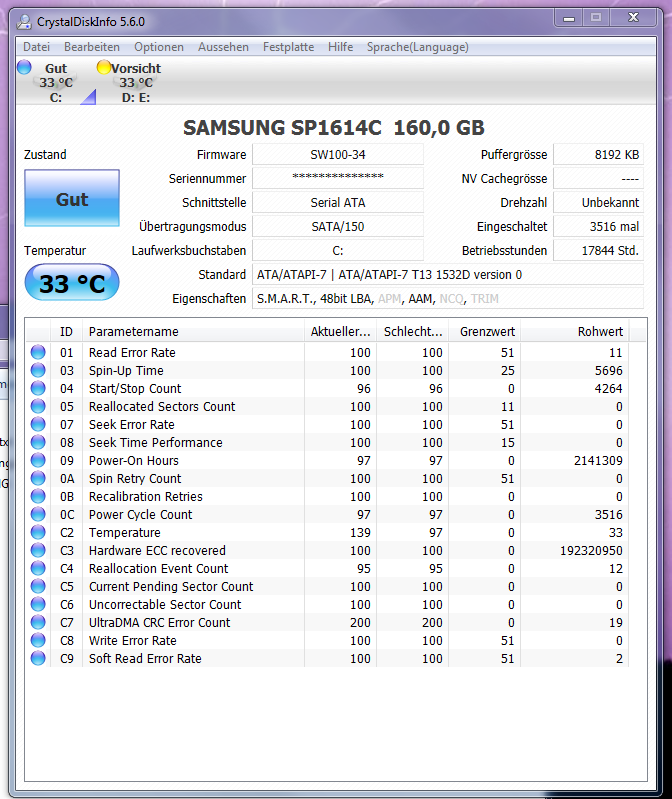Click the status icon for Soft Read Error Rate
This screenshot has width=672, height=799.
tap(38, 658)
